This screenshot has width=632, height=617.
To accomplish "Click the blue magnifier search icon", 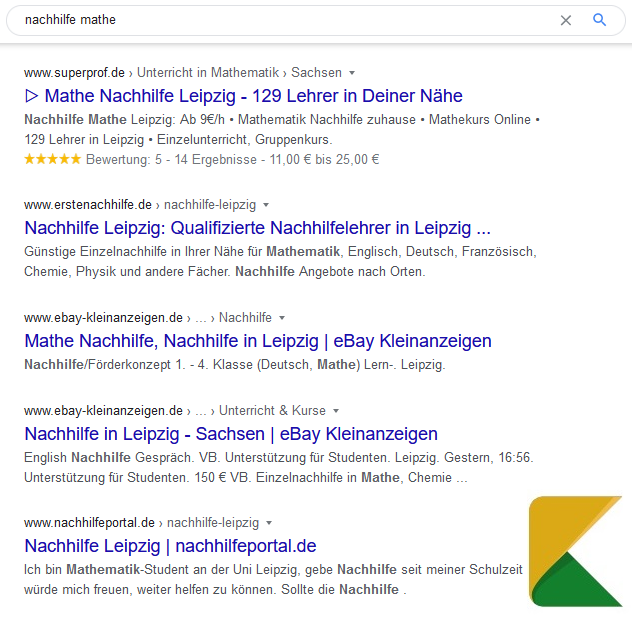I will tap(599, 19).
